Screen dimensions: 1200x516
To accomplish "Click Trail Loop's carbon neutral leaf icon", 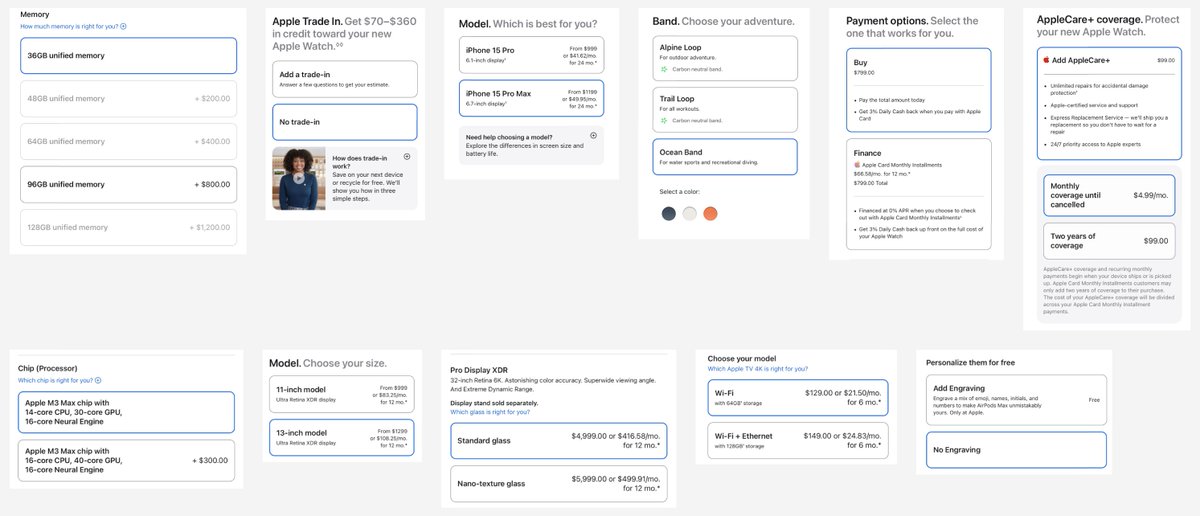I will tap(665, 120).
